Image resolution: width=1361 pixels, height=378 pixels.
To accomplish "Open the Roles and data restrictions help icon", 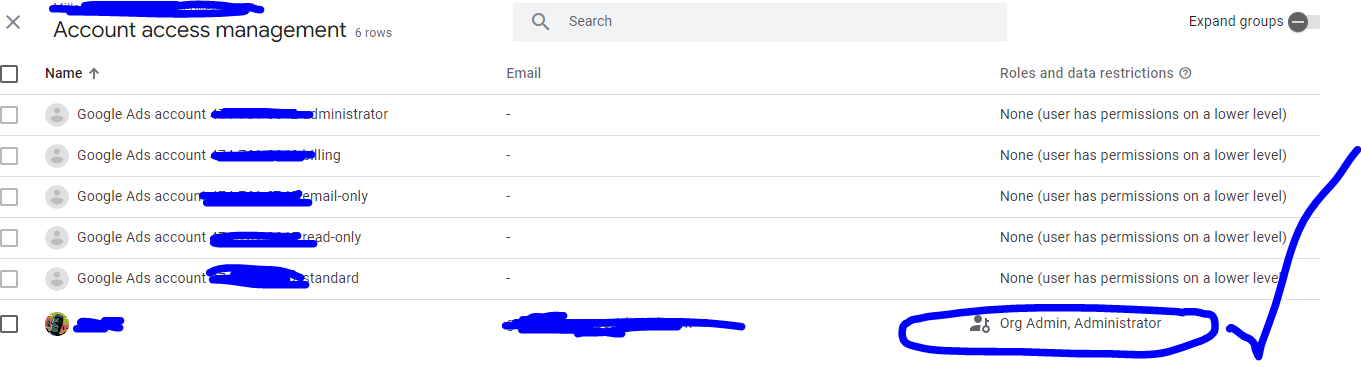I will tap(1186, 73).
